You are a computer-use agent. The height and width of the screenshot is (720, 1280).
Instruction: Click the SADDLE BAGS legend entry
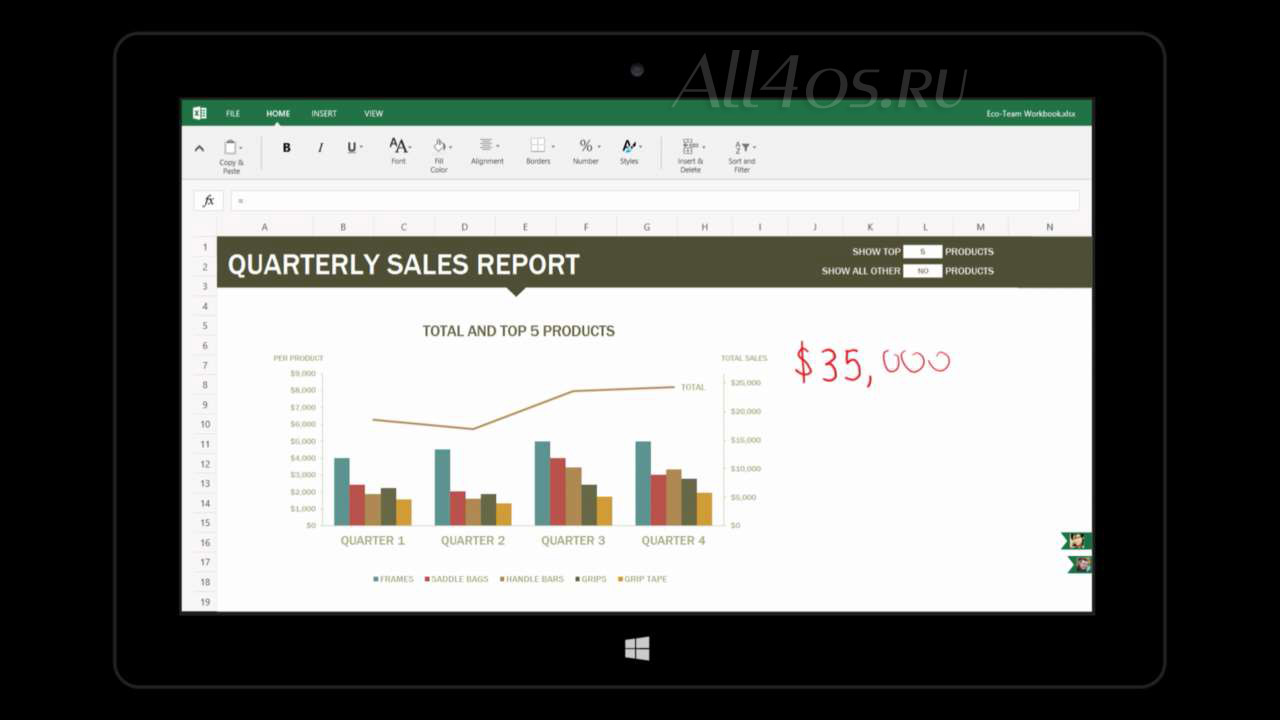click(x=457, y=579)
